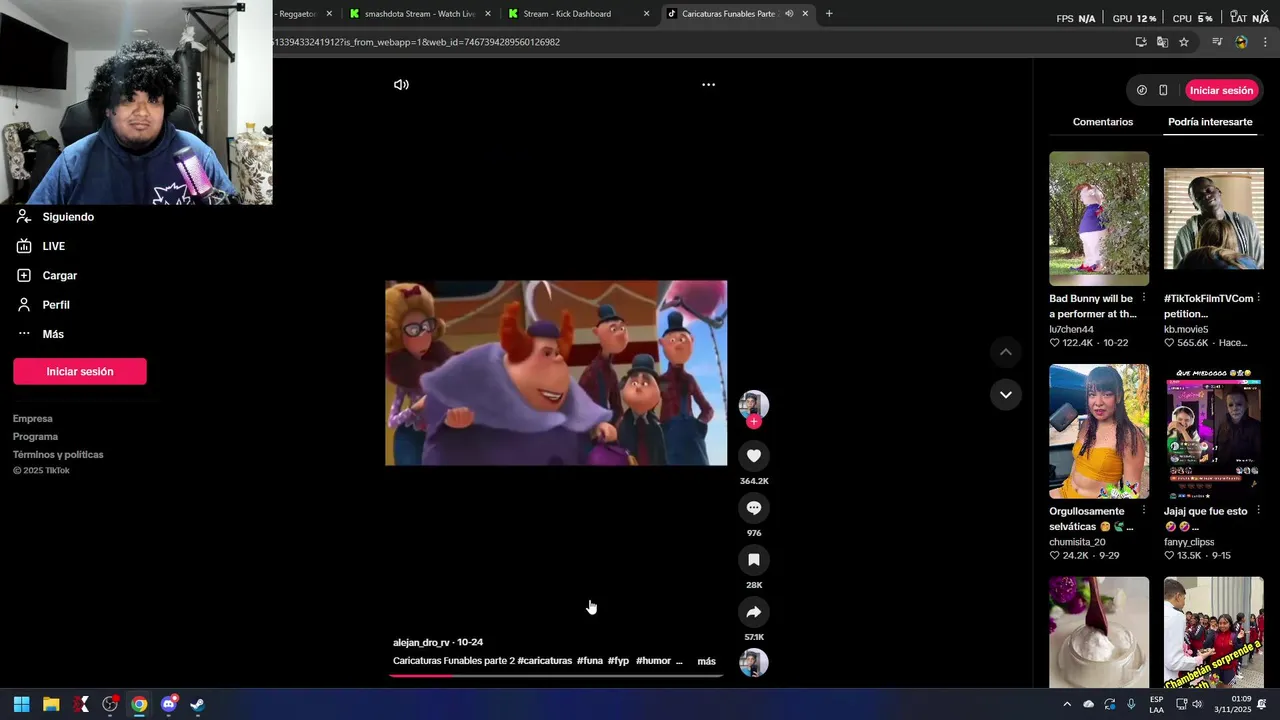Open fanyy_clipss video thumbnail
Screen dimensions: 1280x720
click(1214, 431)
